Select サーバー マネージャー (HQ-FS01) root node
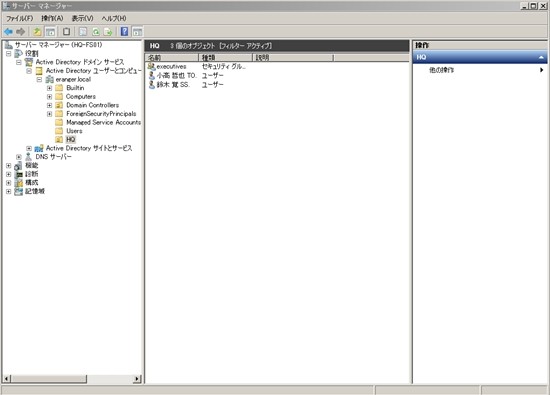550x395 pixels. point(58,45)
